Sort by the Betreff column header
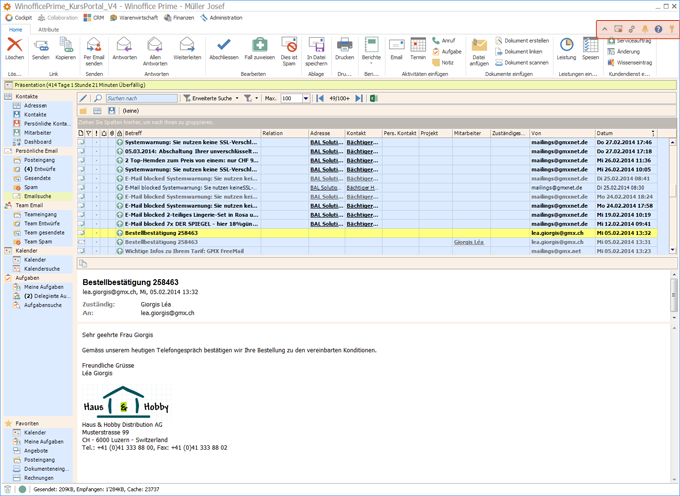The image size is (680, 496). [192, 133]
